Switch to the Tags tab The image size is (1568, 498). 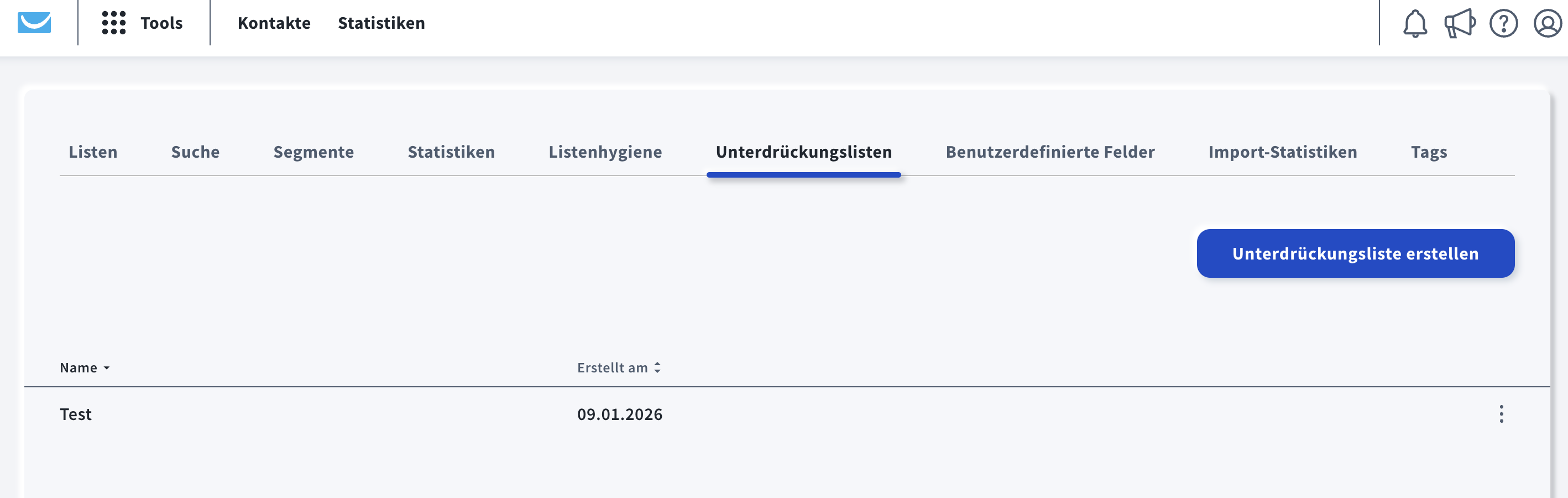click(x=1429, y=152)
